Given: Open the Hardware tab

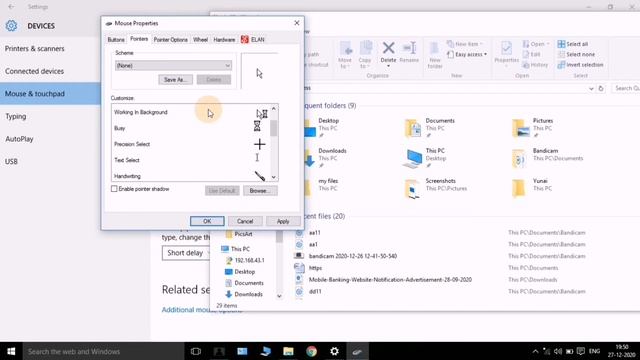Looking at the screenshot, I should (224, 40).
